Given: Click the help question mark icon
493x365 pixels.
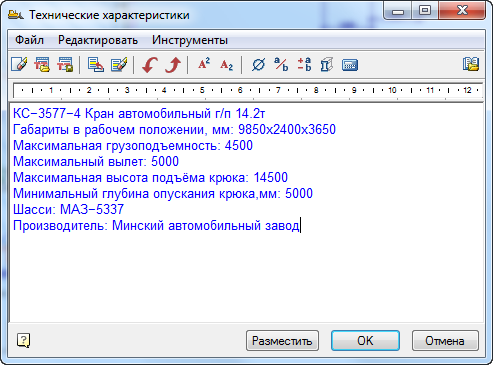Looking at the screenshot, I should (23, 340).
